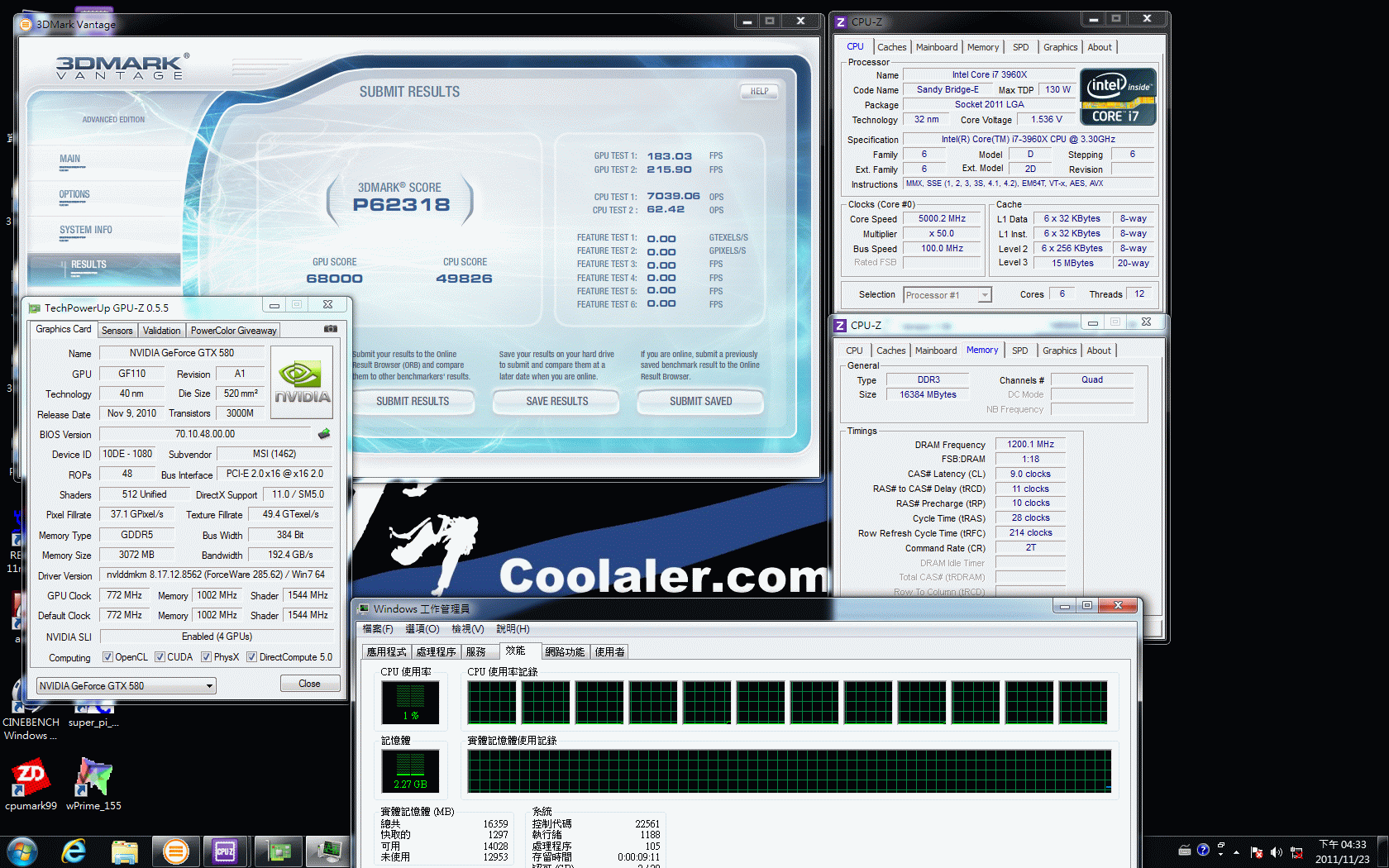
Task: Switch to Sensors tab in GPU-Z
Action: (117, 331)
